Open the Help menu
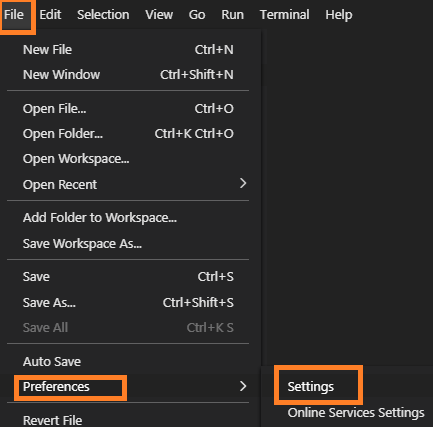This screenshot has width=433, height=427. [x=339, y=15]
